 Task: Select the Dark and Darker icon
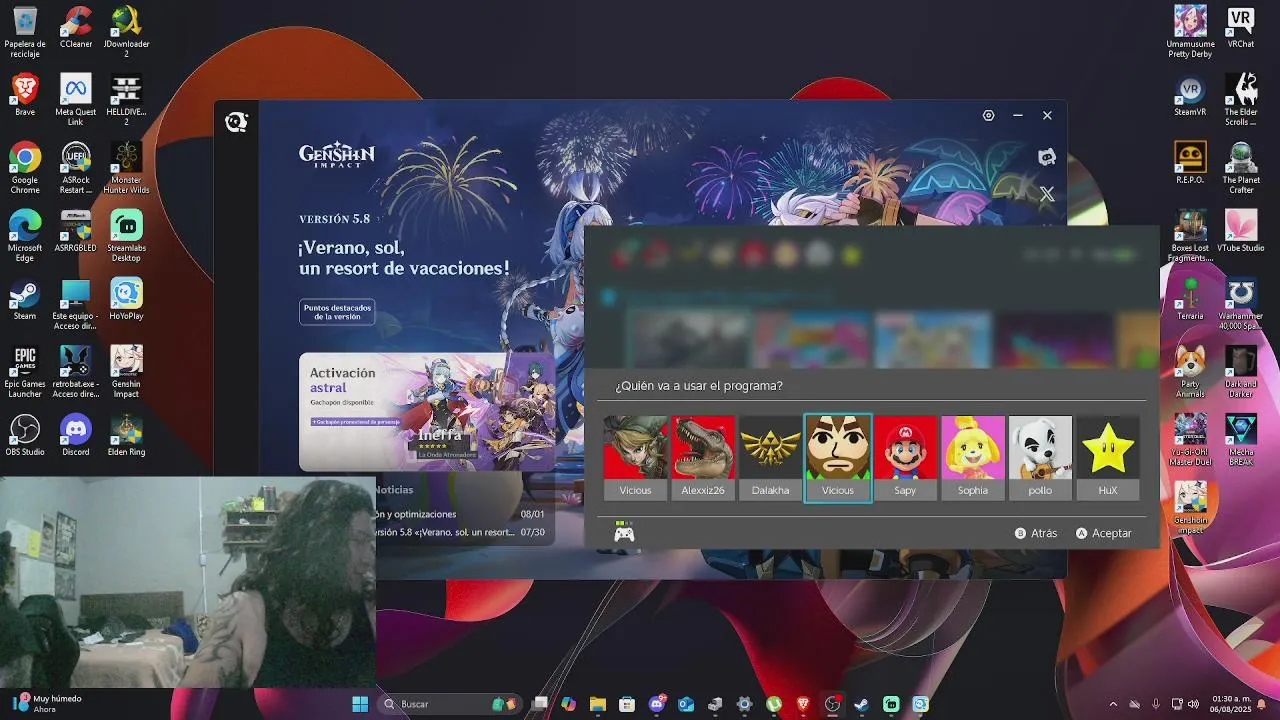coord(1241,372)
